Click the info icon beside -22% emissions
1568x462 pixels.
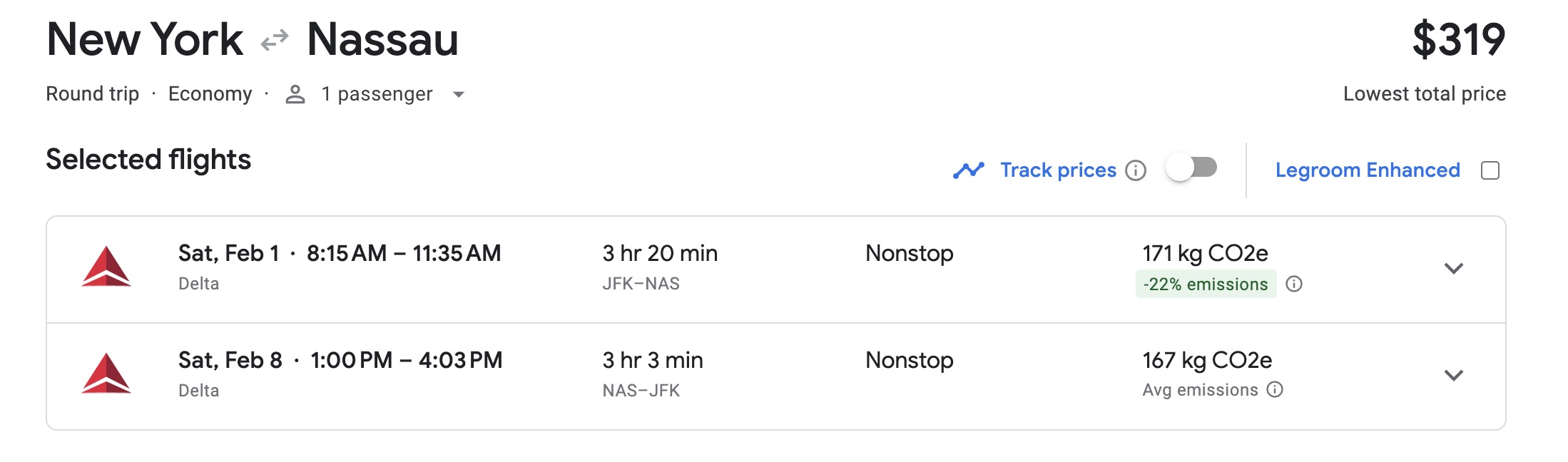tap(1295, 283)
